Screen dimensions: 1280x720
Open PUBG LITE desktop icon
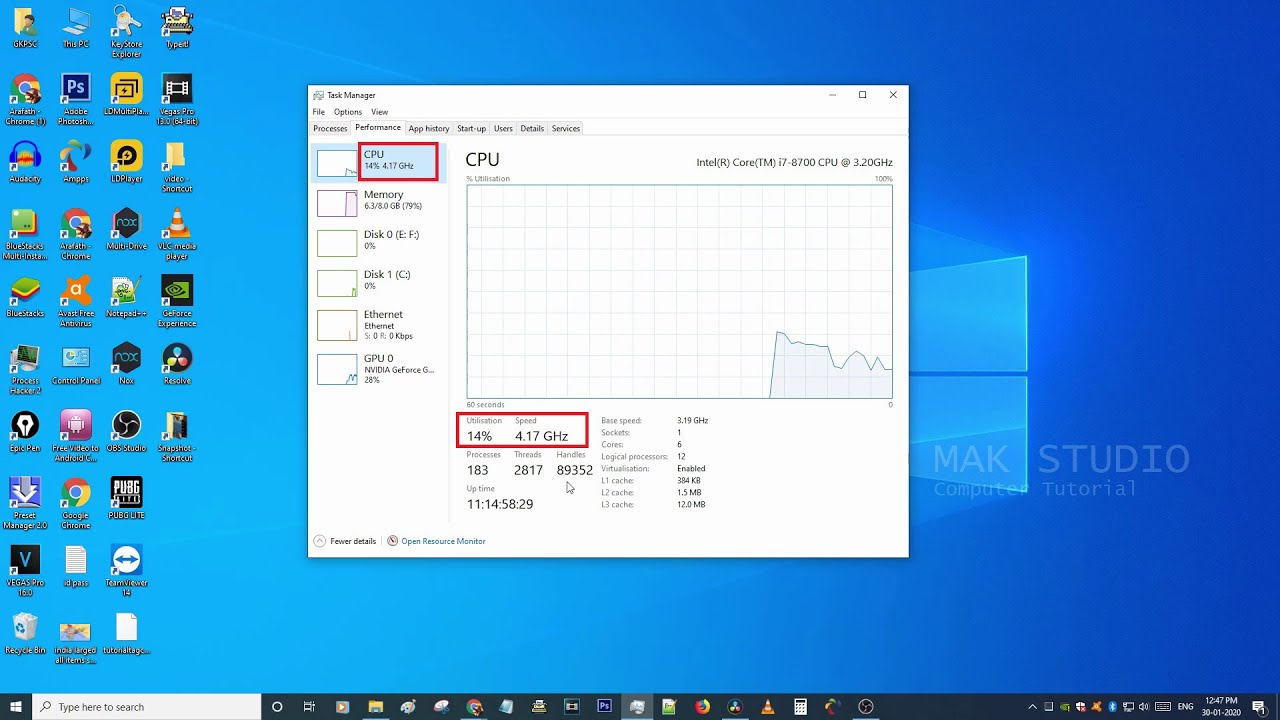coord(126,498)
